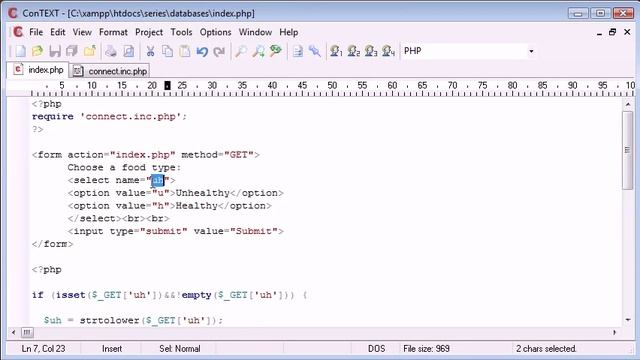Screen dimensions: 640x360
Task: Click the 'Choose a food type:' line
Action: coord(124,167)
